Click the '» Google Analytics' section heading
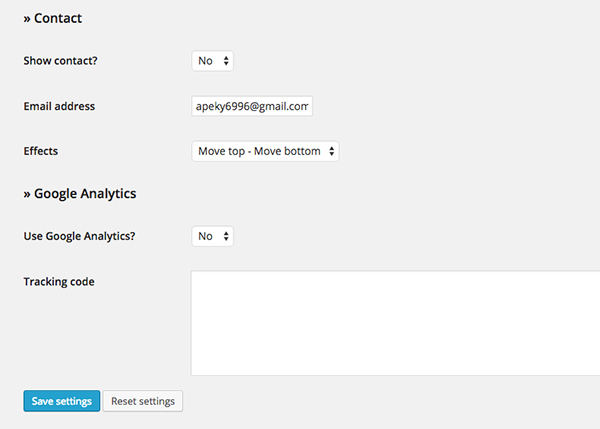Screen dimensions: 600x429 coord(80,194)
